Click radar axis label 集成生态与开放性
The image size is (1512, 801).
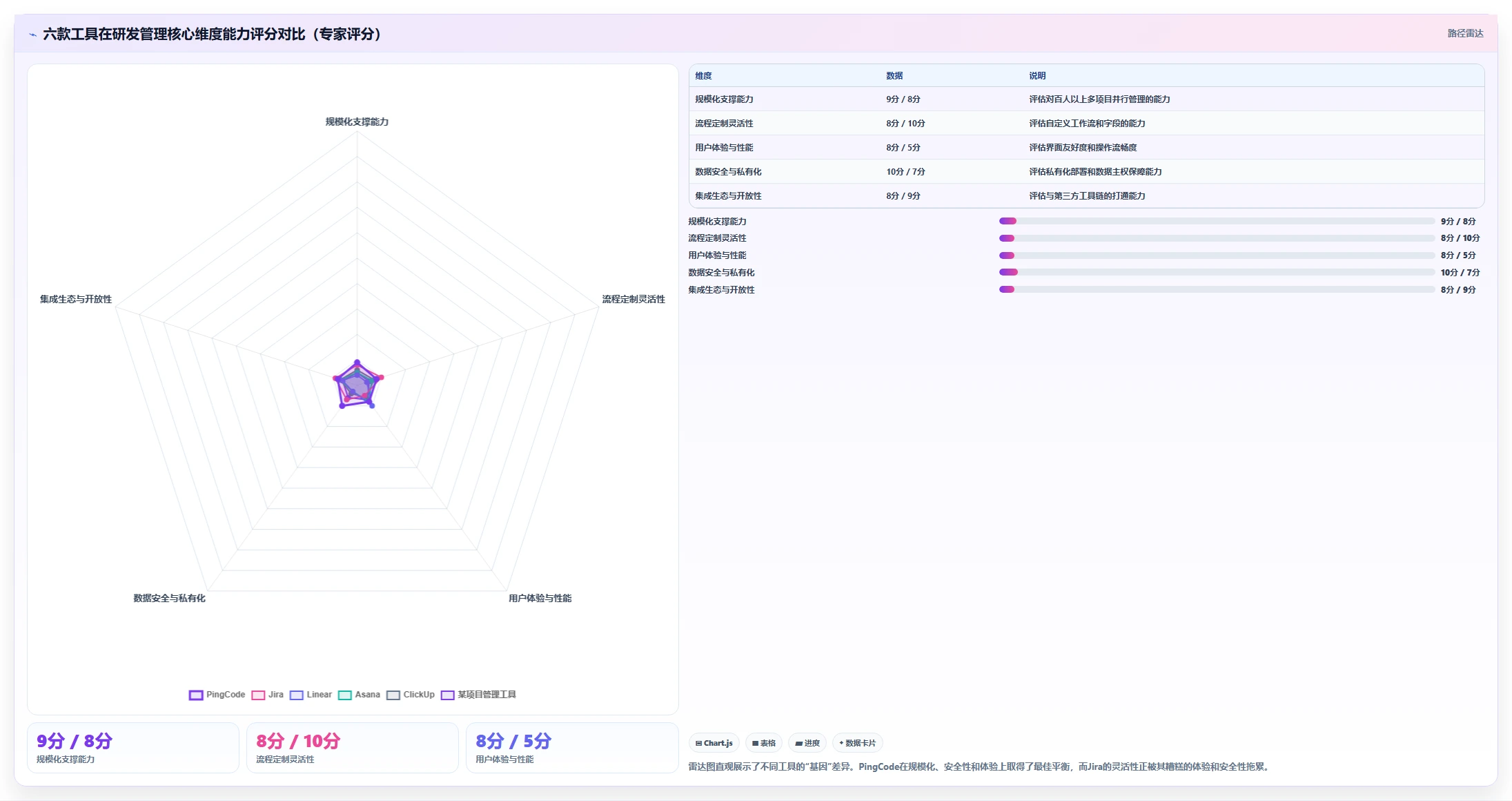(76, 299)
